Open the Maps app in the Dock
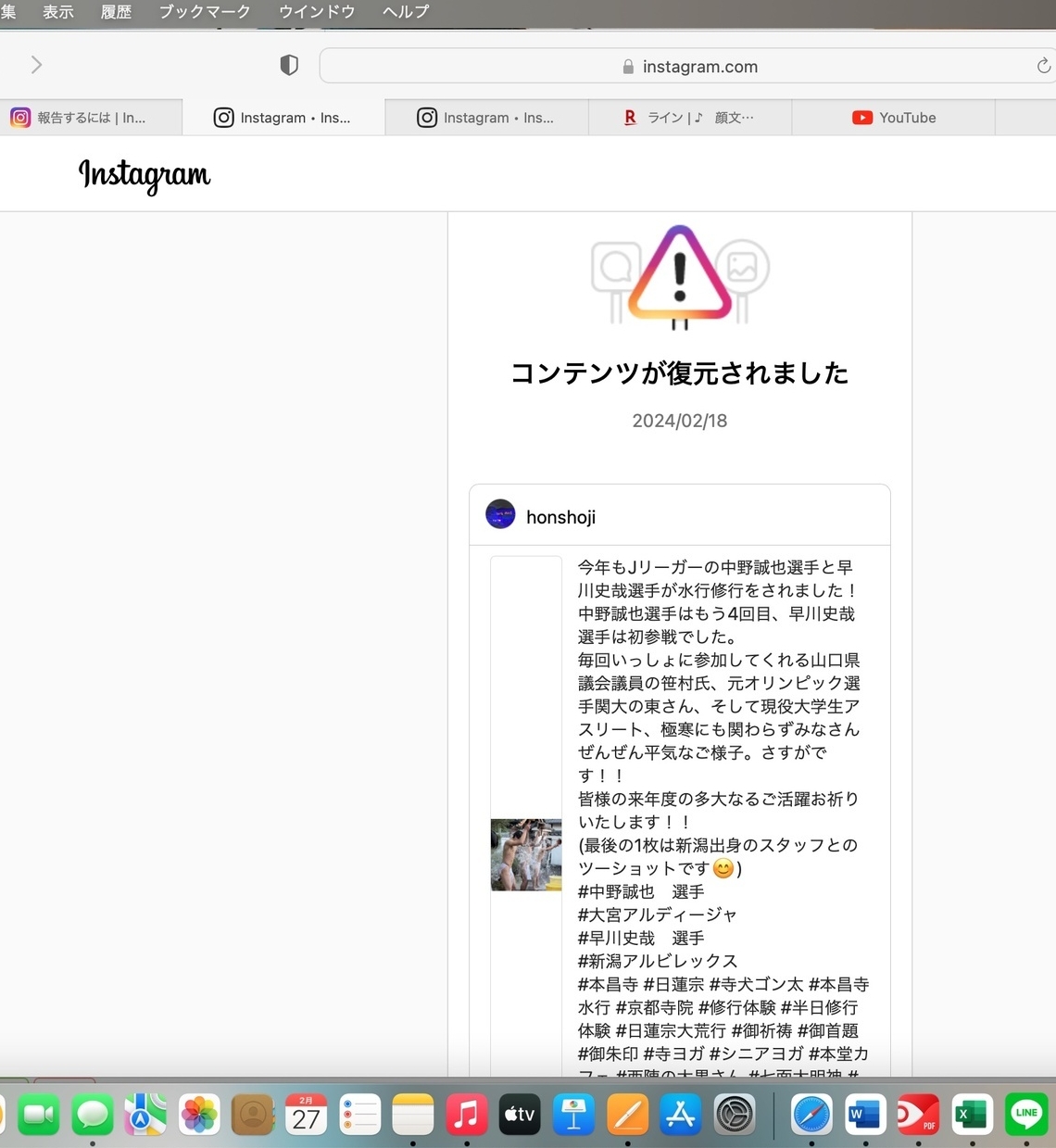The width and height of the screenshot is (1056, 1148). pos(145,1115)
